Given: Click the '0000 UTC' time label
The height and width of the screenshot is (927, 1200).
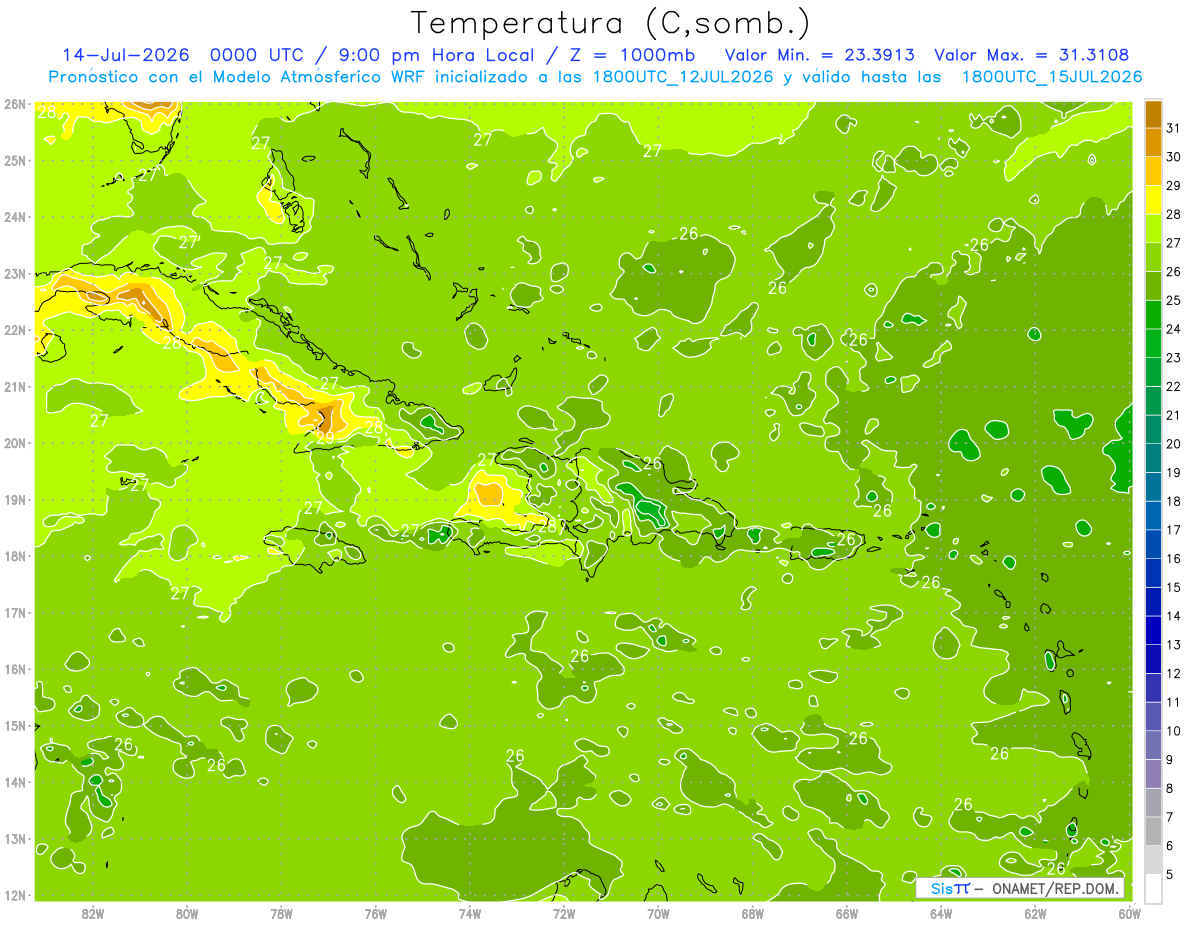Looking at the screenshot, I should [x=257, y=54].
